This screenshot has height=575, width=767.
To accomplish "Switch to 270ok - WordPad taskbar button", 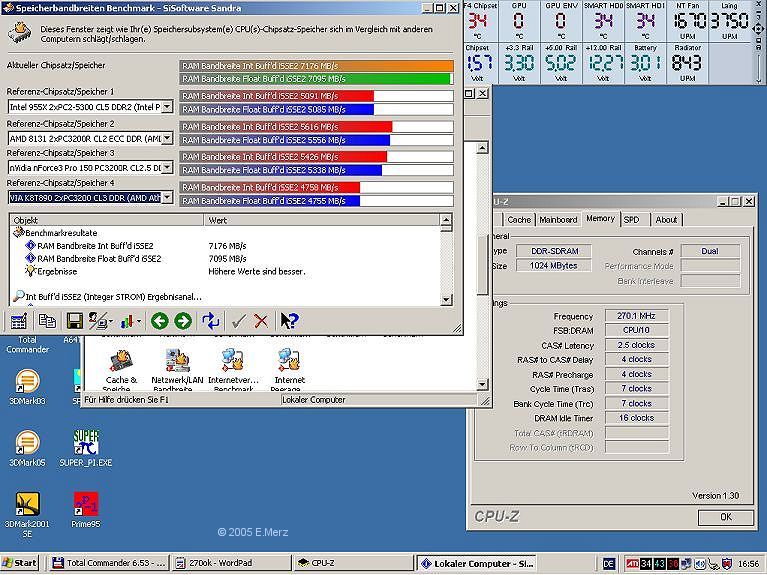I will pyautogui.click(x=232, y=563).
